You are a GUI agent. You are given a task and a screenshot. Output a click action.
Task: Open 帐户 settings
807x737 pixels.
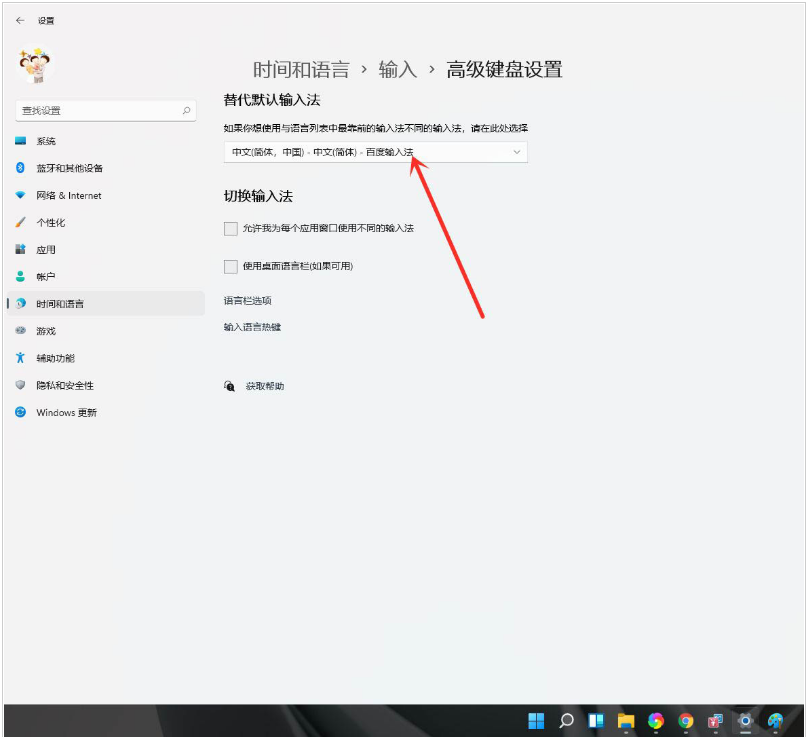[x=106, y=277]
